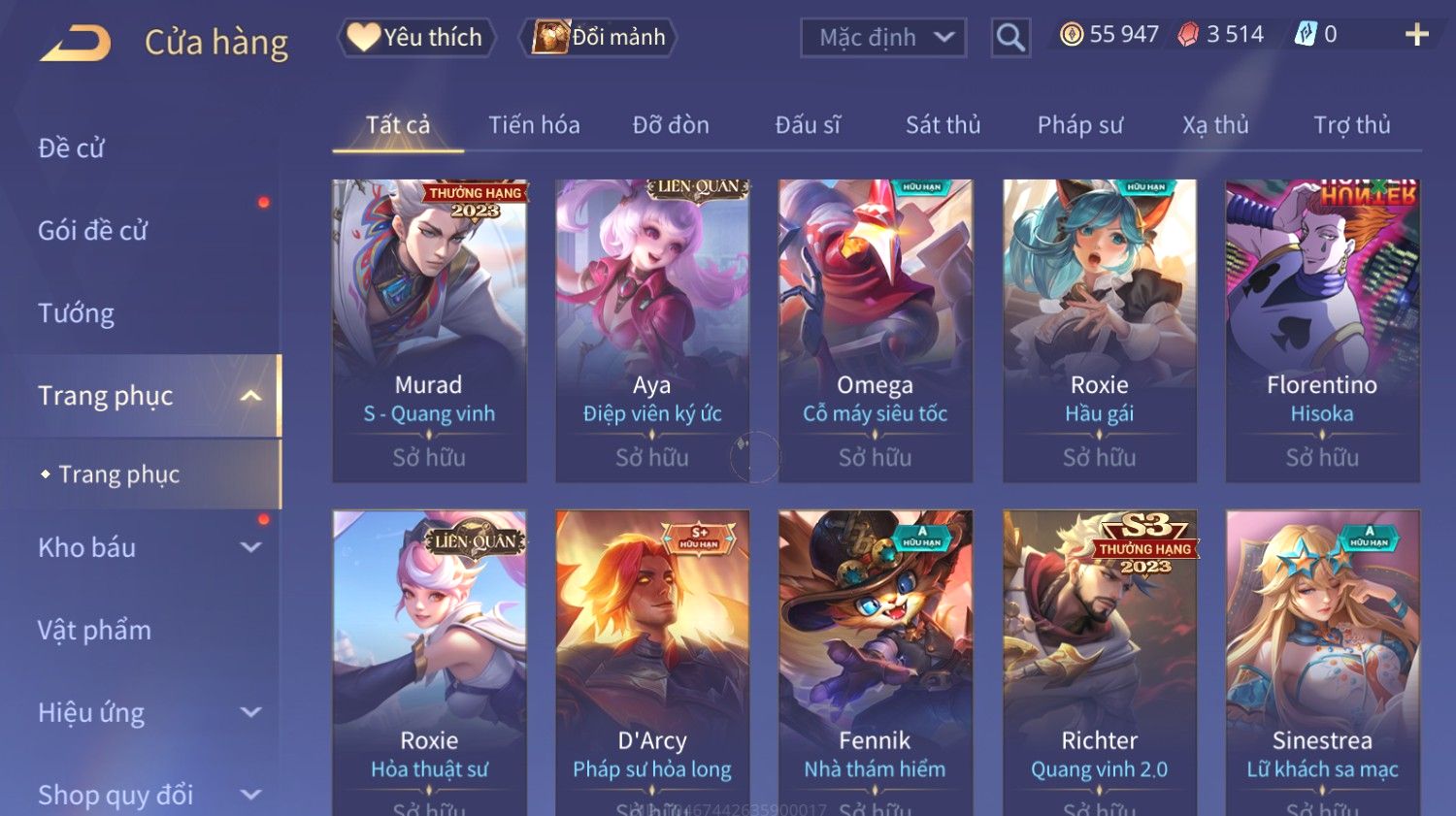Click the golden back arrow icon
The height and width of the screenshot is (816, 1456).
[x=75, y=44]
